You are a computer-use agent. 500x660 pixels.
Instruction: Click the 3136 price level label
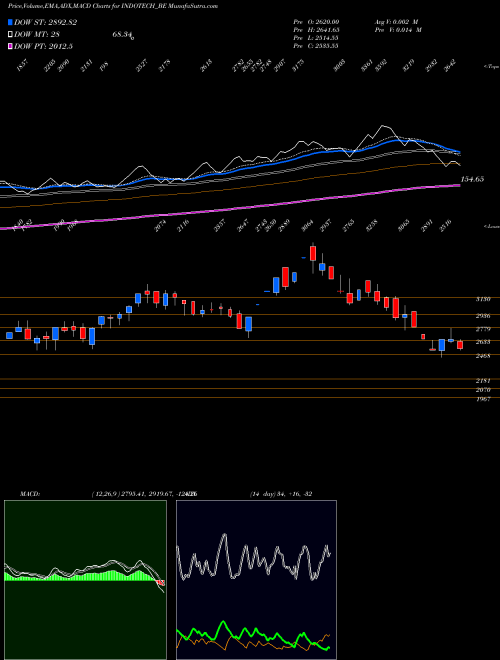click(483, 299)
